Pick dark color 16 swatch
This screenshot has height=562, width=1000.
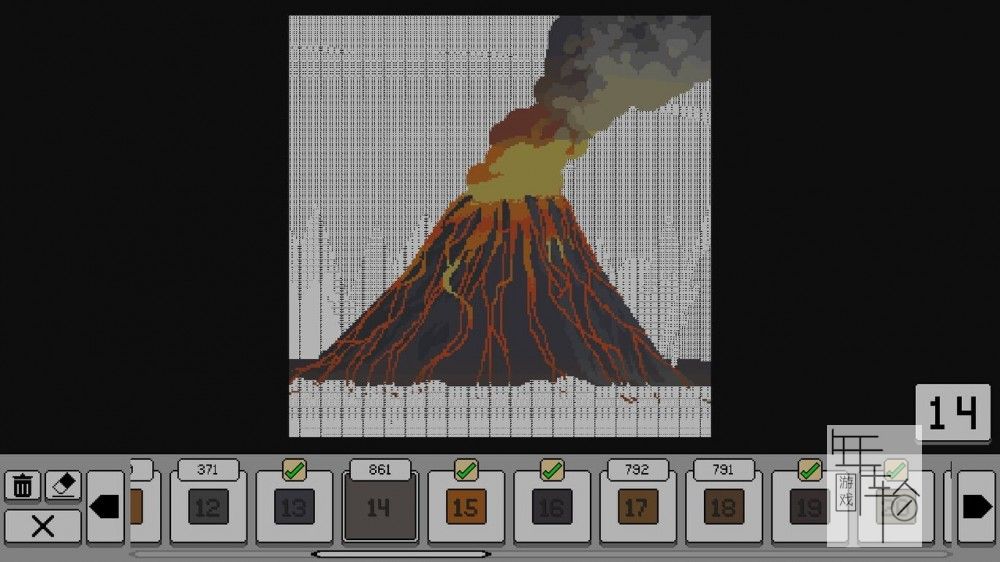pos(551,507)
